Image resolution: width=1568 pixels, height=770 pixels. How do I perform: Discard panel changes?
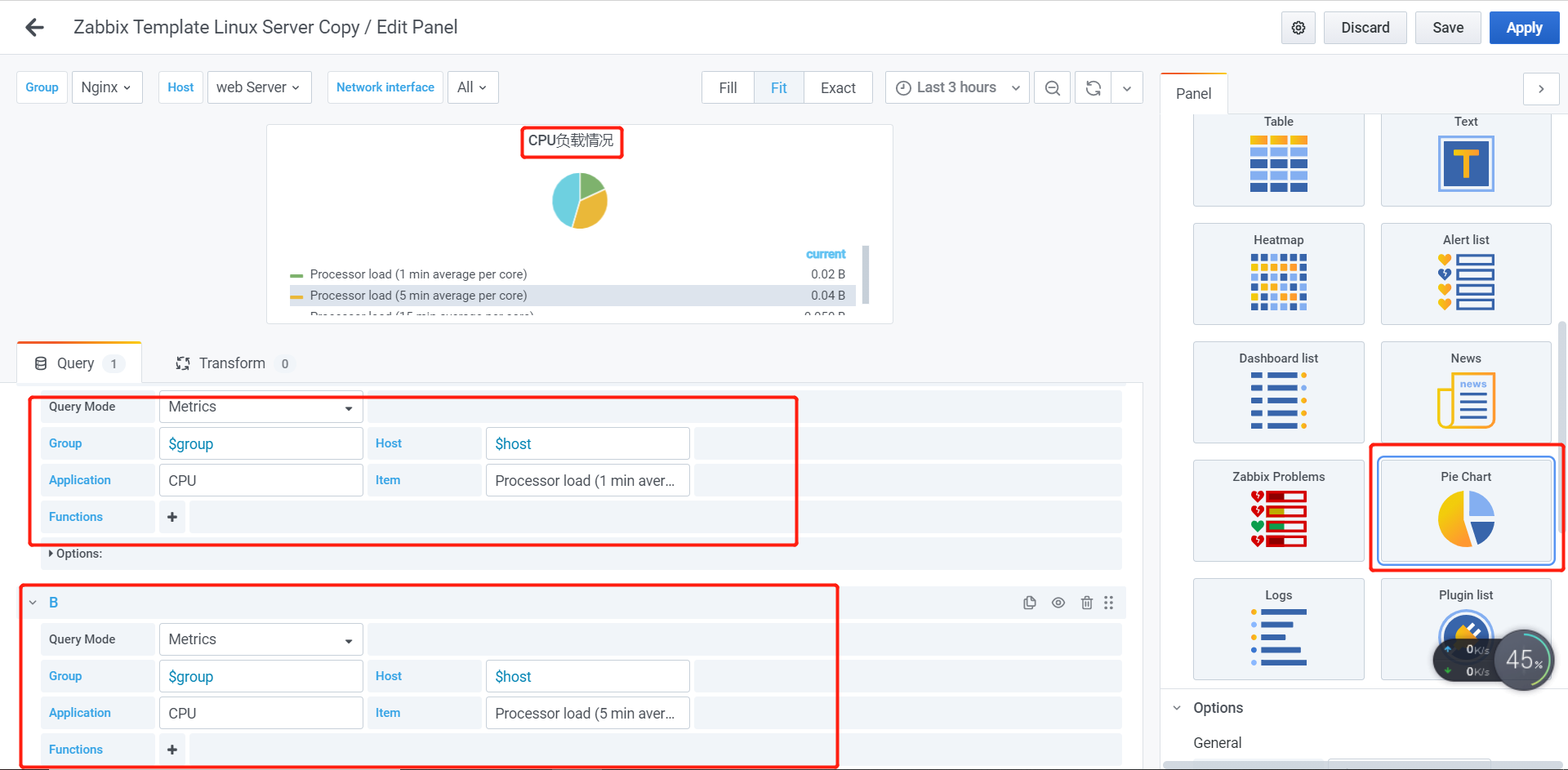1365,28
